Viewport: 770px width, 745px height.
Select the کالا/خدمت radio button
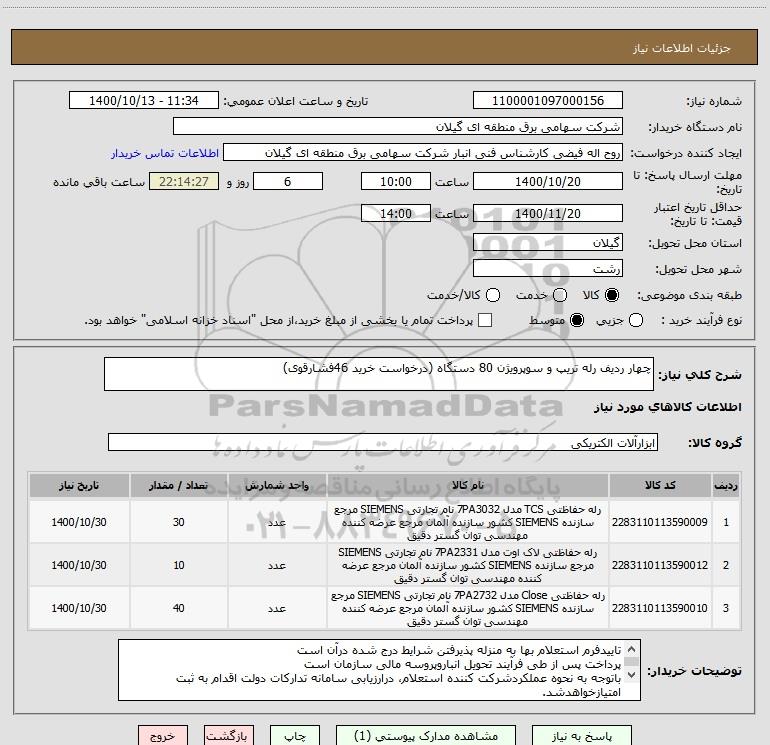tap(493, 295)
